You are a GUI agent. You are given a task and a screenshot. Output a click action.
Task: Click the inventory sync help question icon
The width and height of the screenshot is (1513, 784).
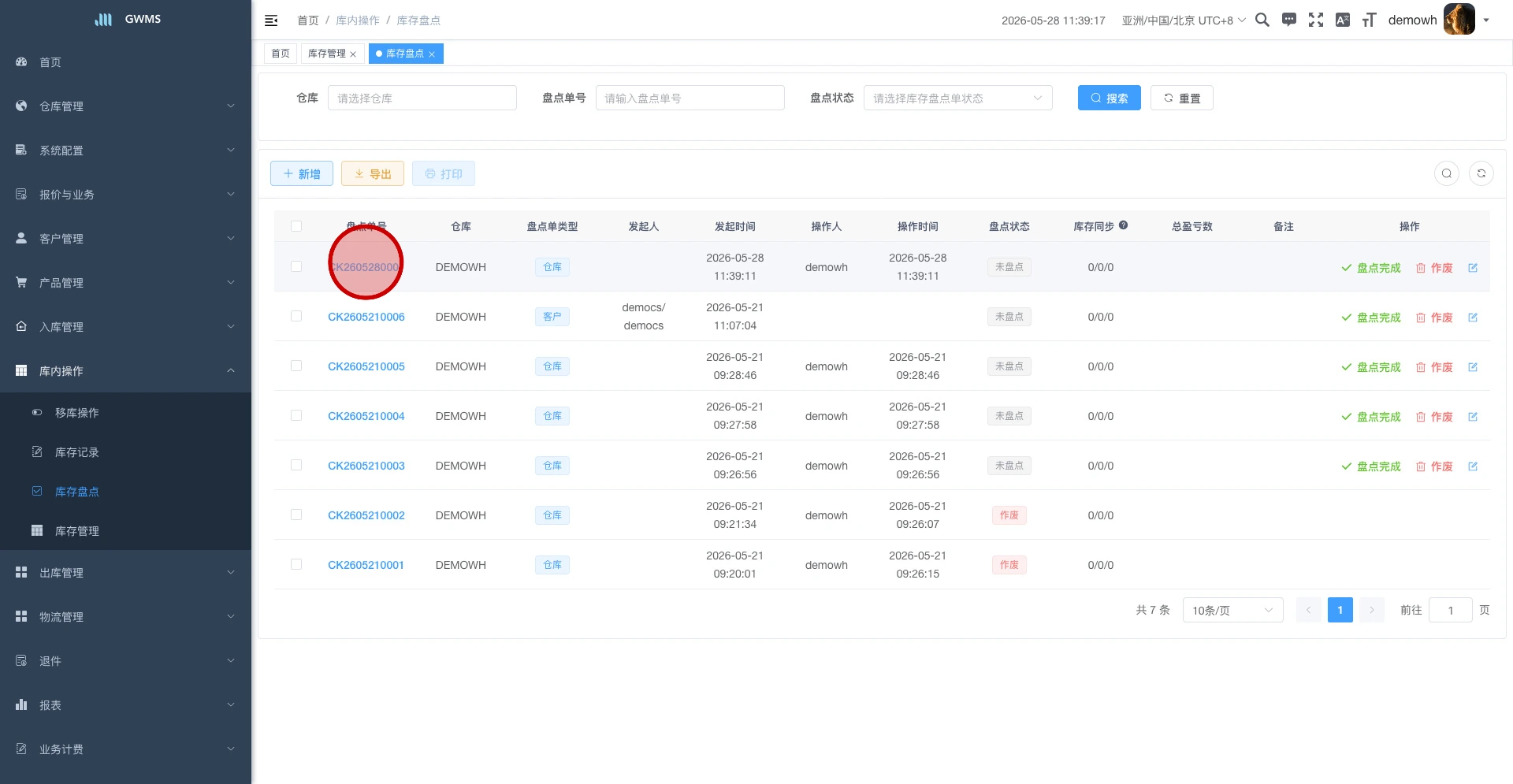(1123, 225)
